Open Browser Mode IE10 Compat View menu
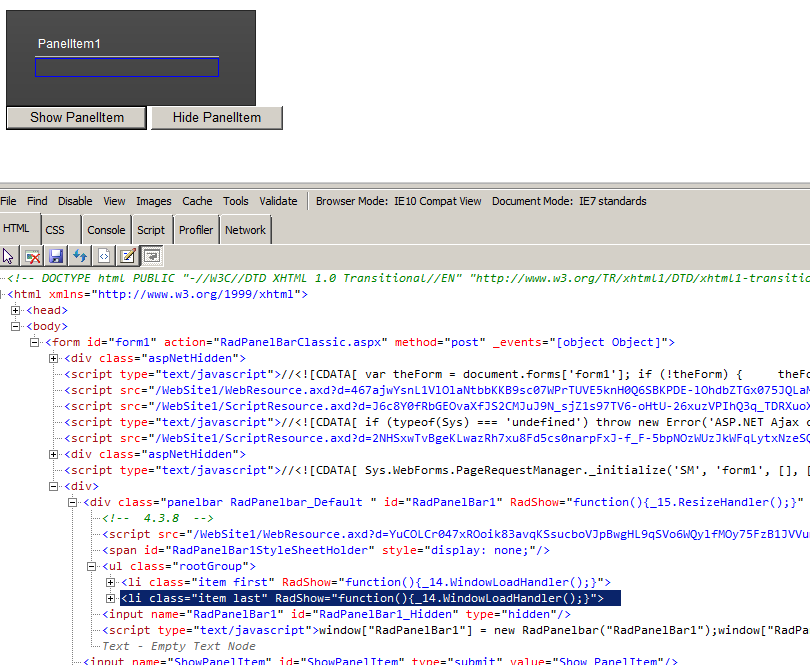 398,201
